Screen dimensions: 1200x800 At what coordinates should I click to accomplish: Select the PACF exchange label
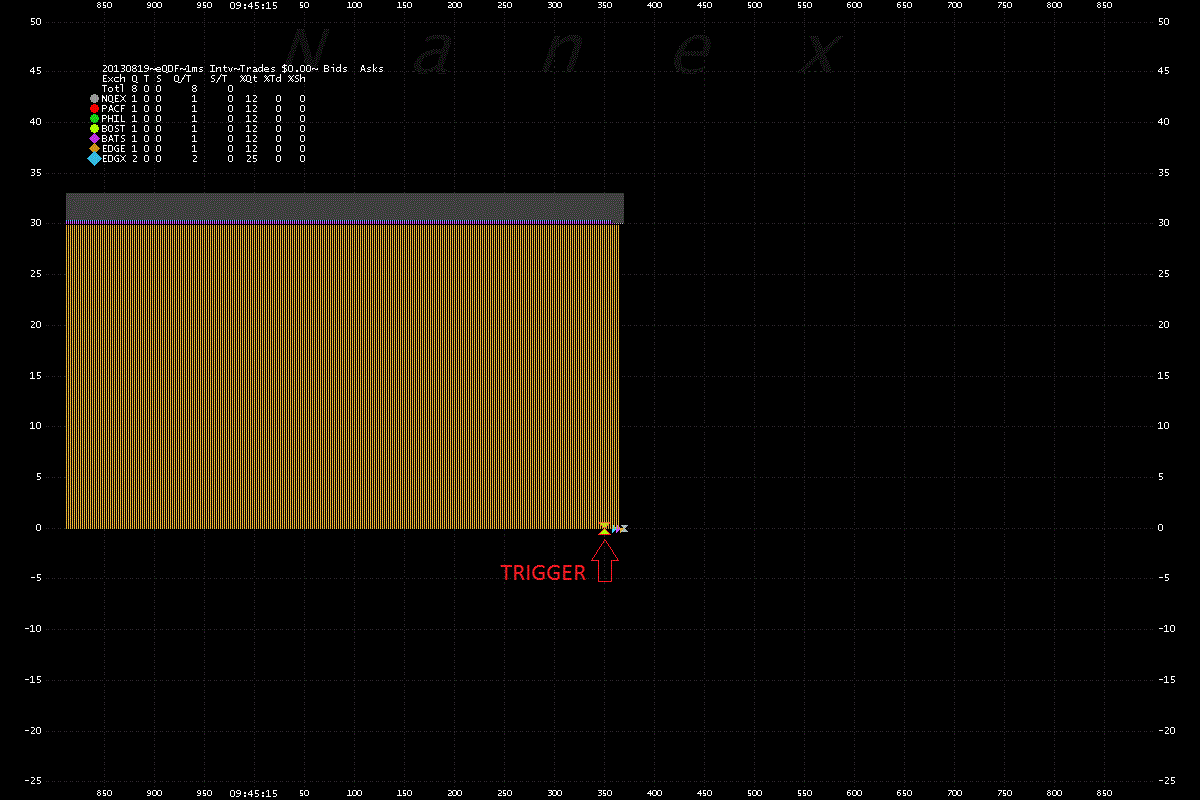click(x=113, y=108)
